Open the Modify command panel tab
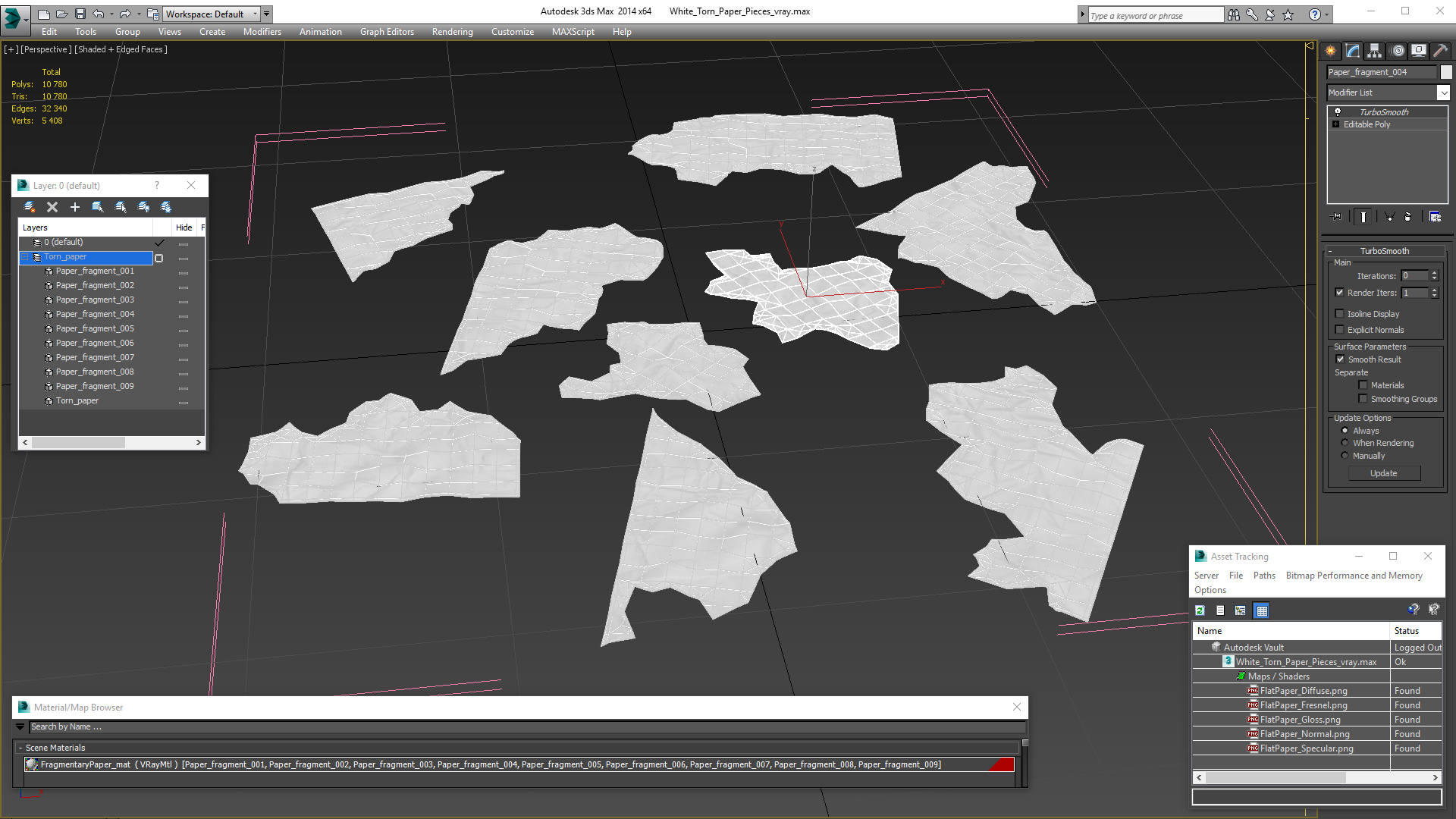 1353,51
